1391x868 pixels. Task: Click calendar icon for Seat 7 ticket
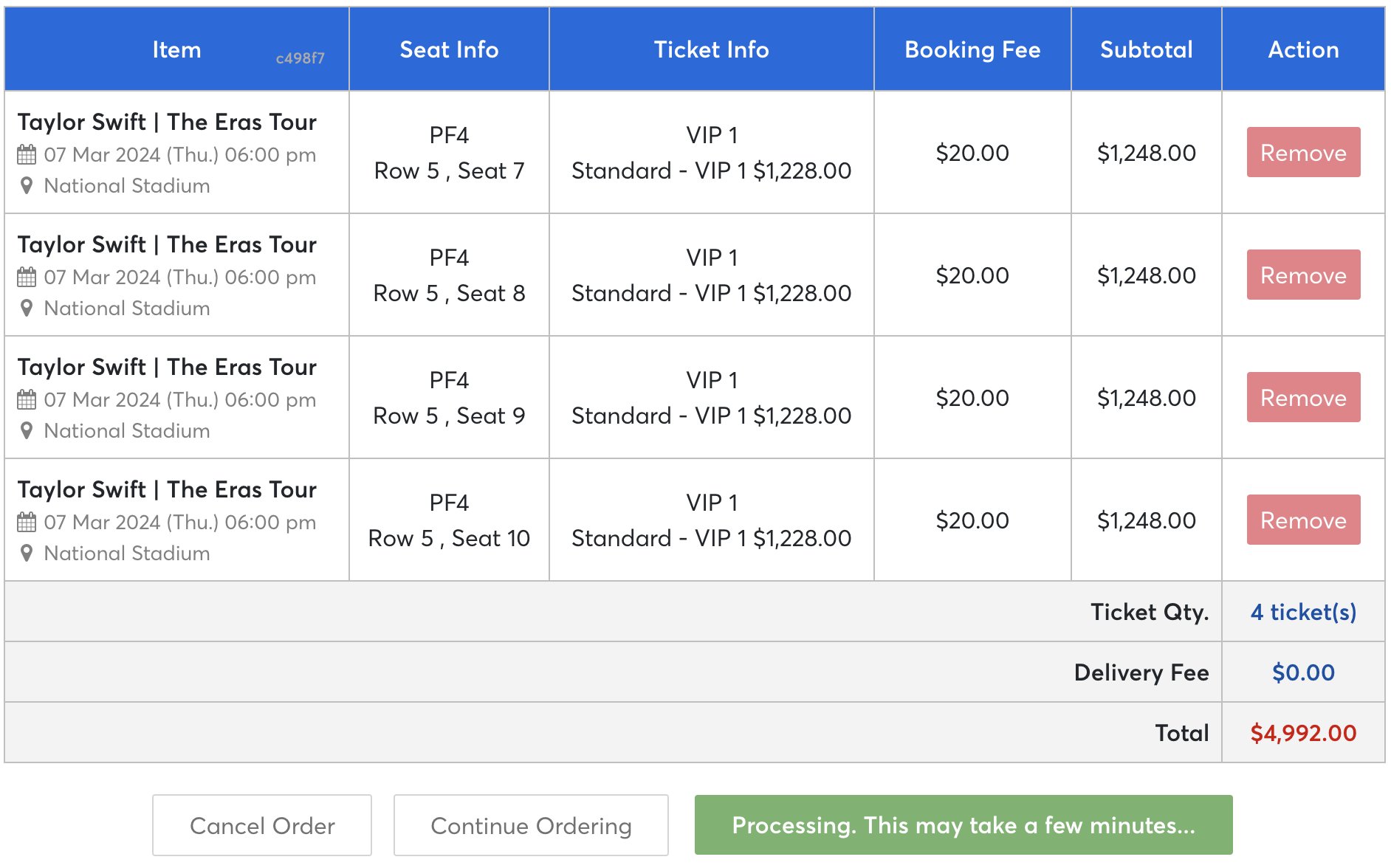[x=27, y=155]
